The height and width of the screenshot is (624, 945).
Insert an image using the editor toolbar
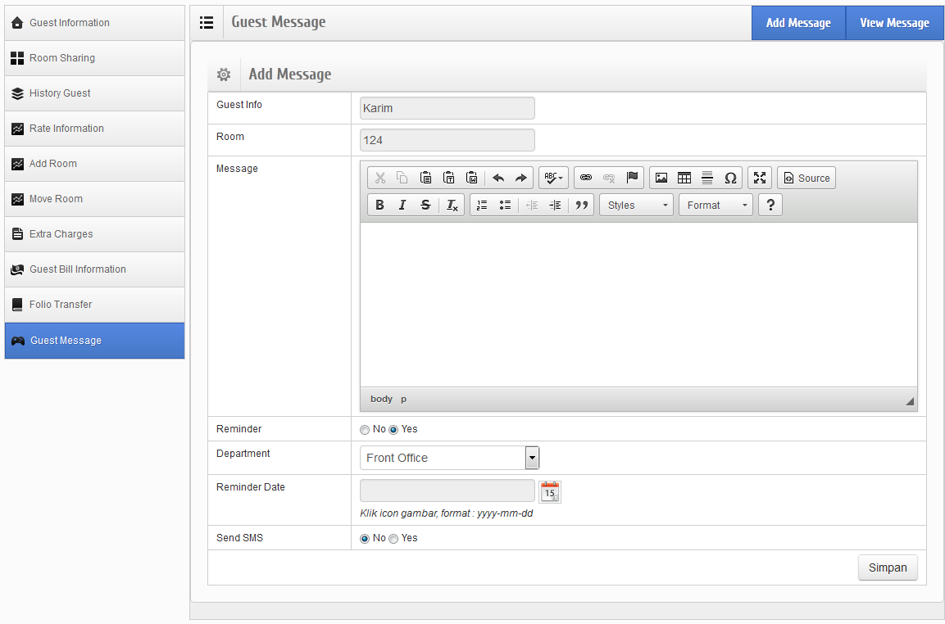click(x=661, y=178)
